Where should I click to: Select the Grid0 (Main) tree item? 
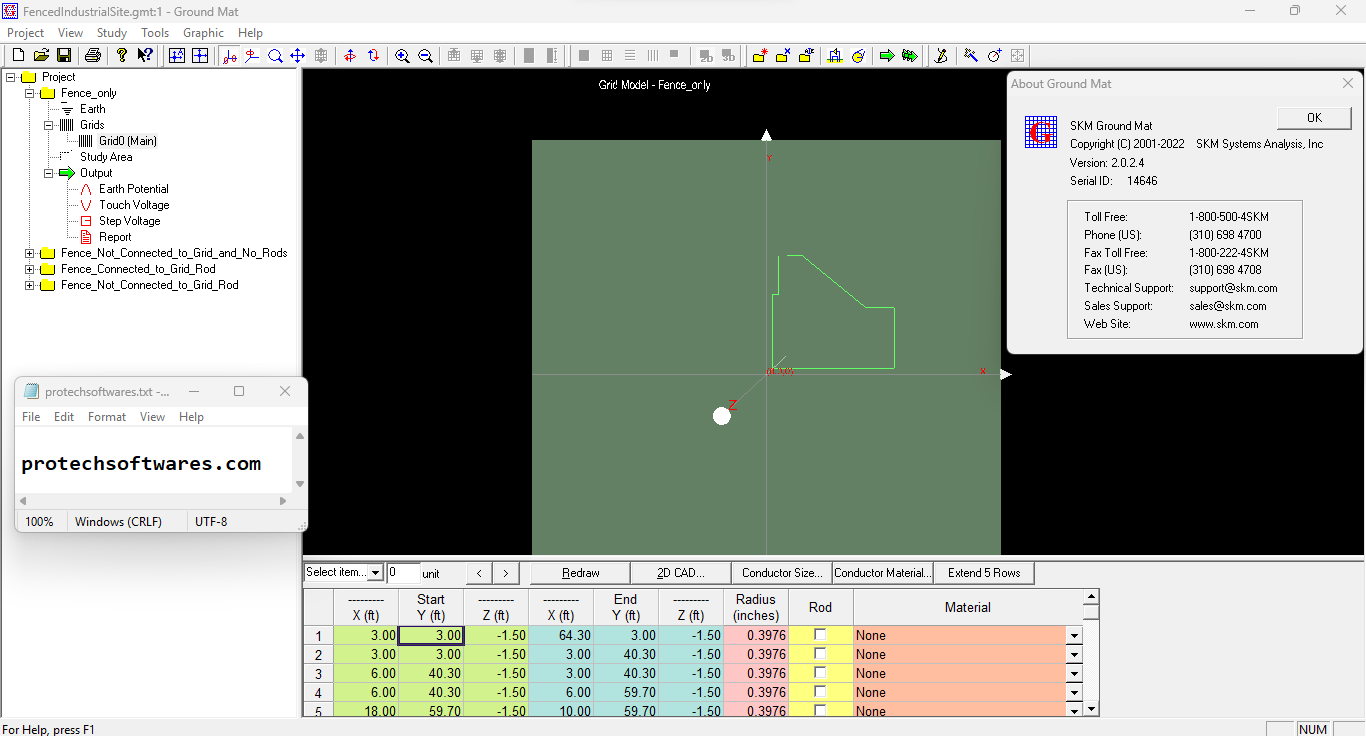(127, 141)
